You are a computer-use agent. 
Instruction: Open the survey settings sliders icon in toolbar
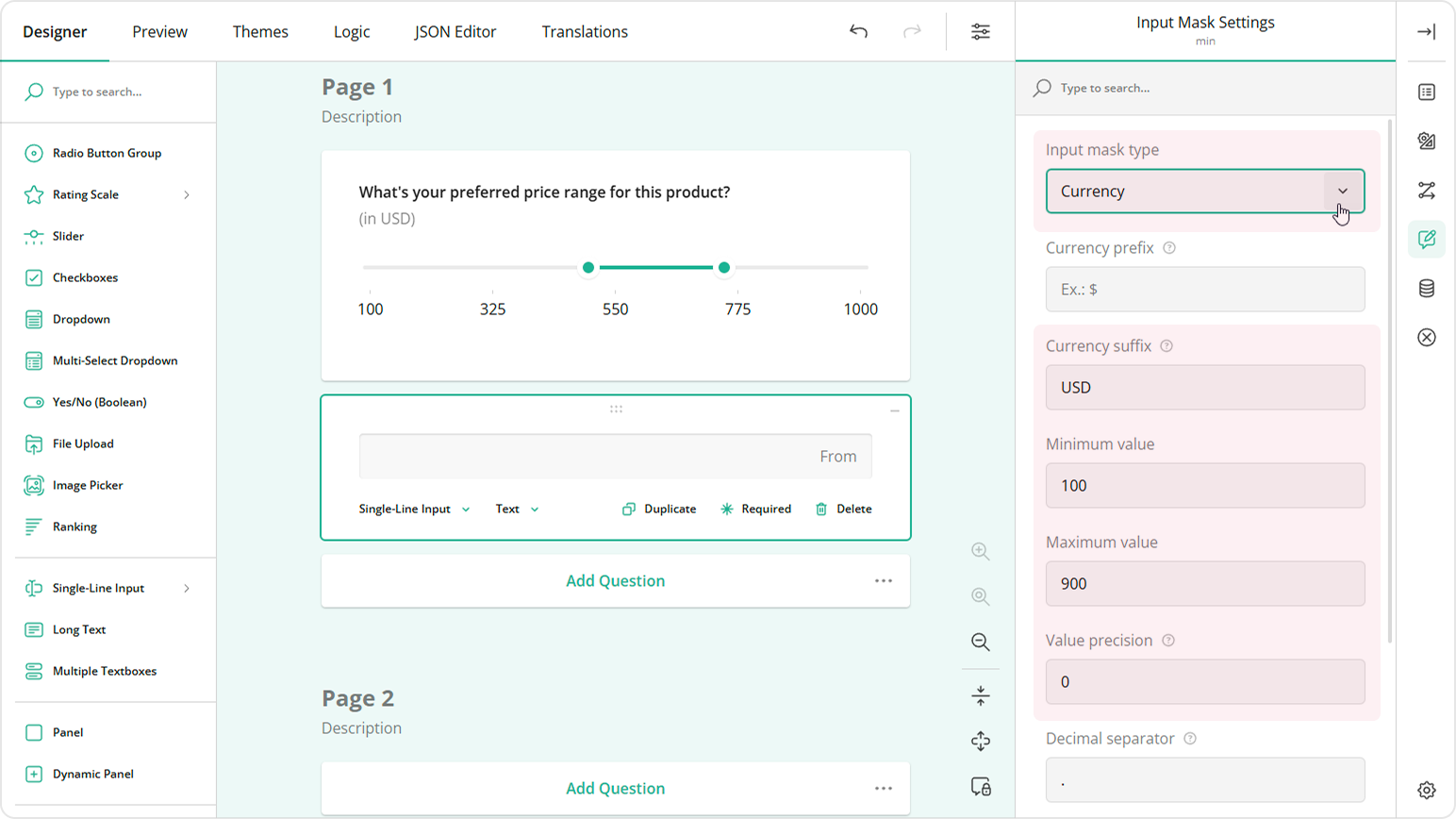(x=981, y=31)
